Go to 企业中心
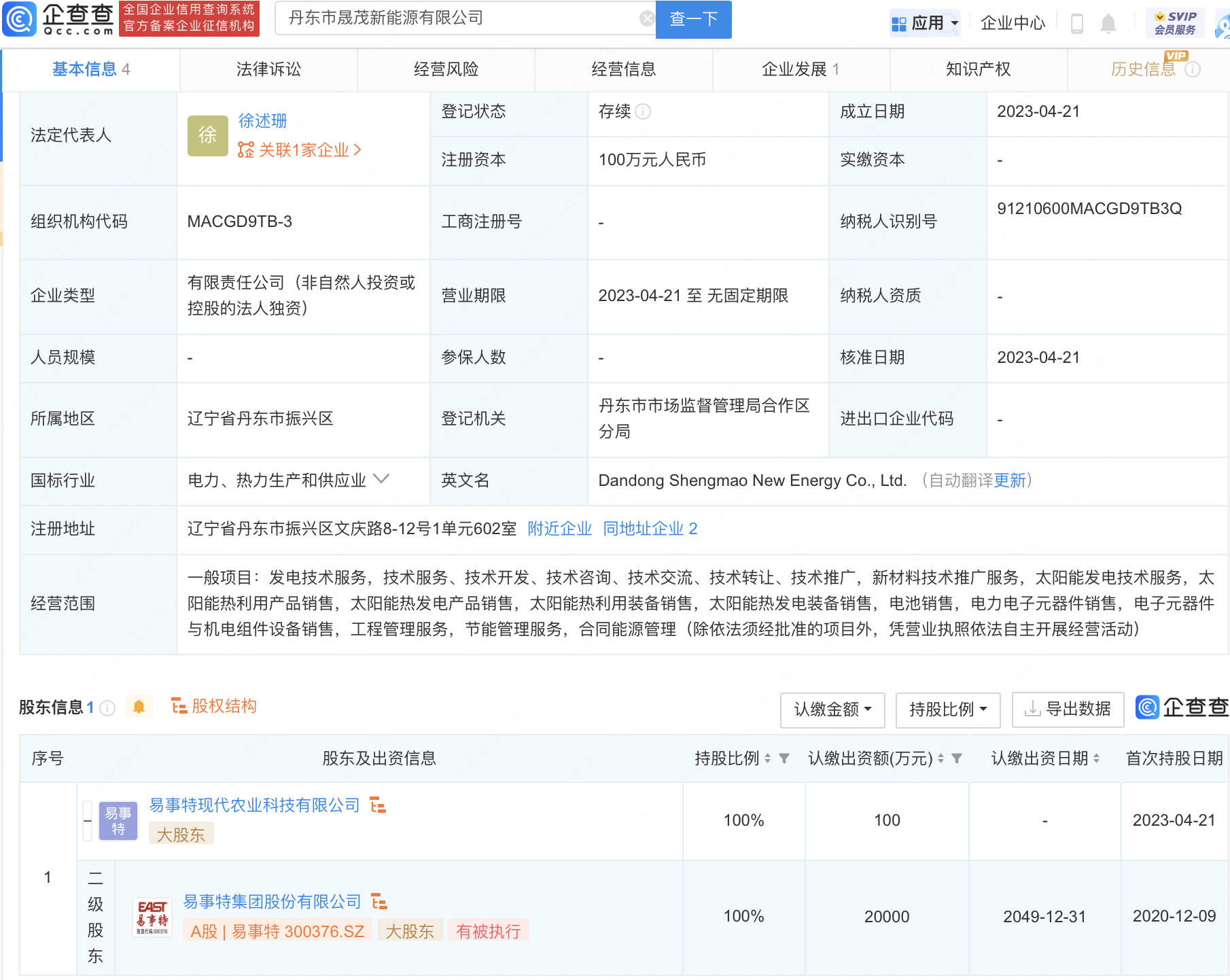This screenshot has width=1230, height=980. 1013,23
